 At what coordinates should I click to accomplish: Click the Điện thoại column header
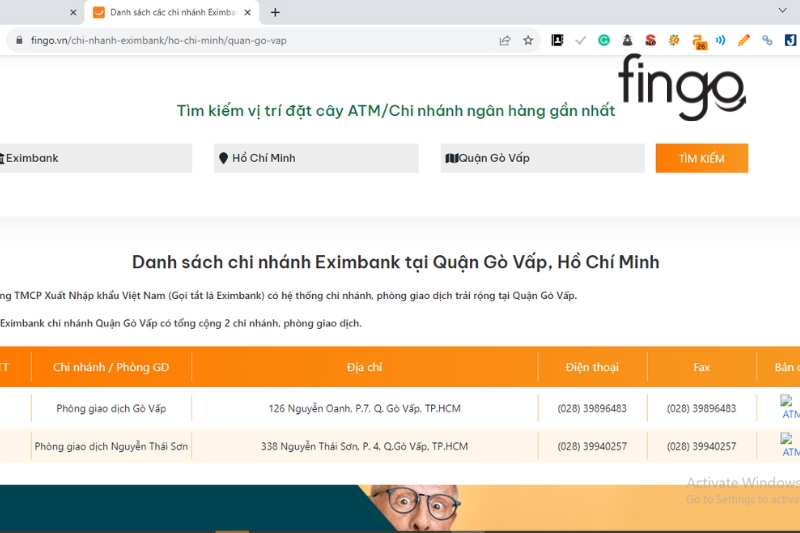592,367
